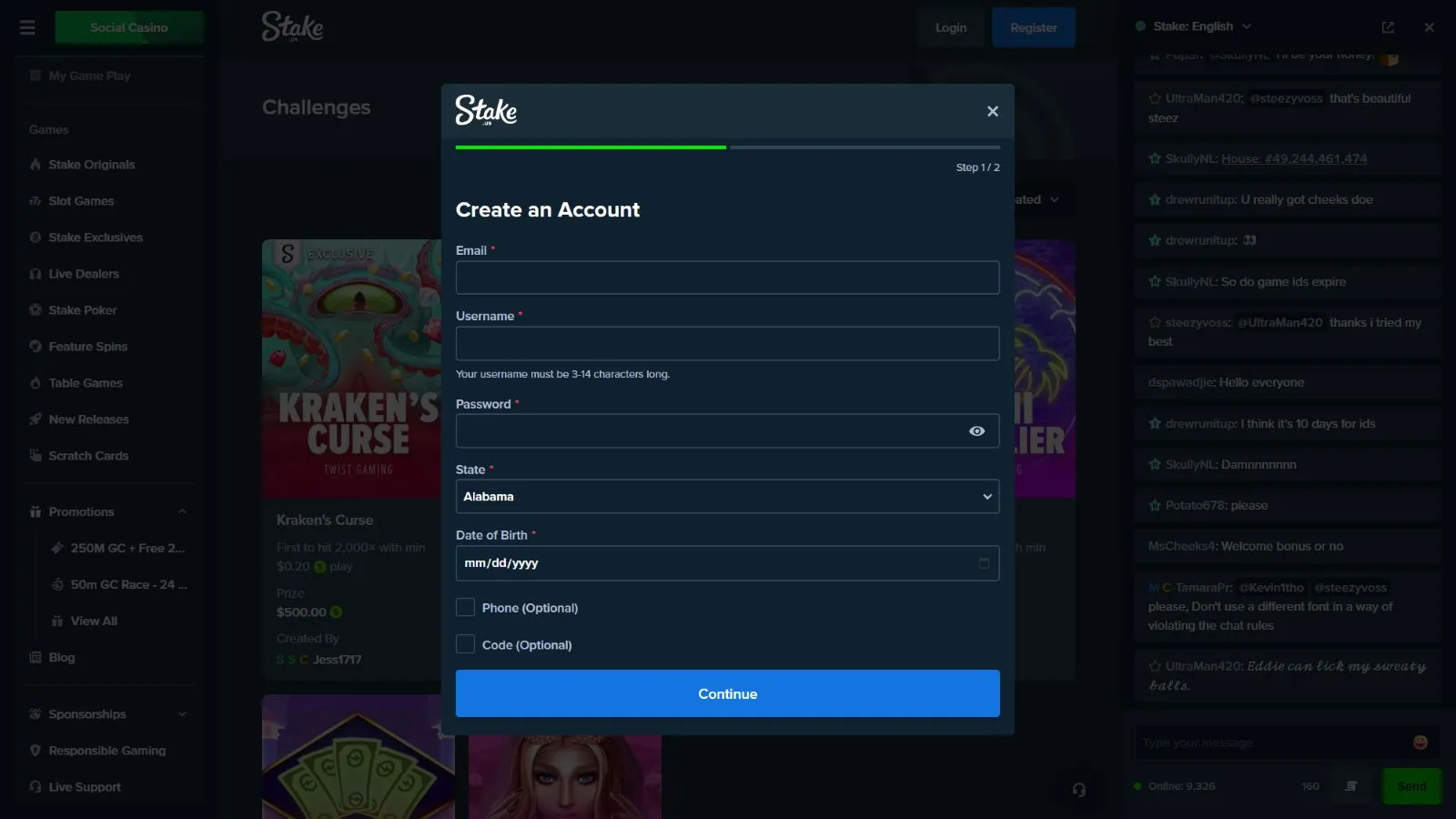Click the My Game Play icon
Image resolution: width=1456 pixels, height=819 pixels.
pyautogui.click(x=35, y=76)
